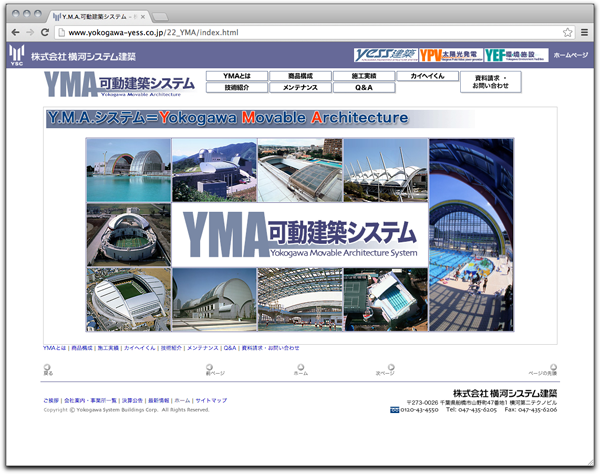Select the Y.M.A.可動建築システム browser tab
This screenshot has height=474, width=600.
pyautogui.click(x=98, y=17)
